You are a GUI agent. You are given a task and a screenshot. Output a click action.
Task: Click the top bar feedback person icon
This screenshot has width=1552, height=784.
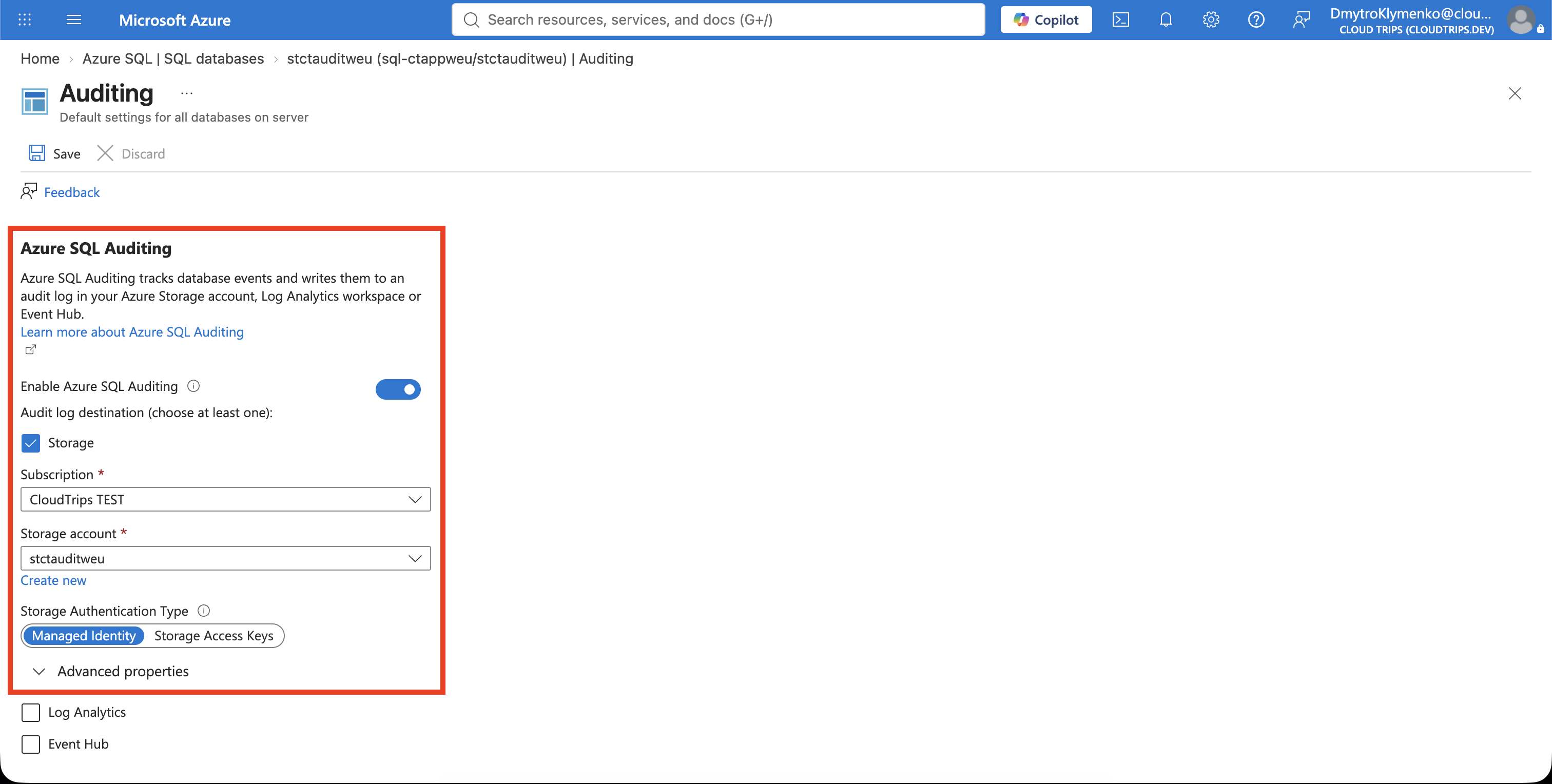(1301, 20)
